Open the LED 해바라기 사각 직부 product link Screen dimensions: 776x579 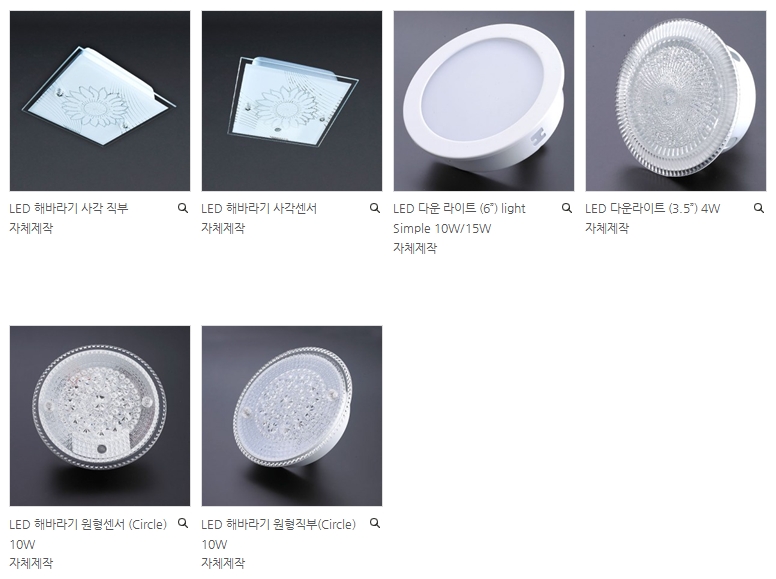(x=69, y=208)
